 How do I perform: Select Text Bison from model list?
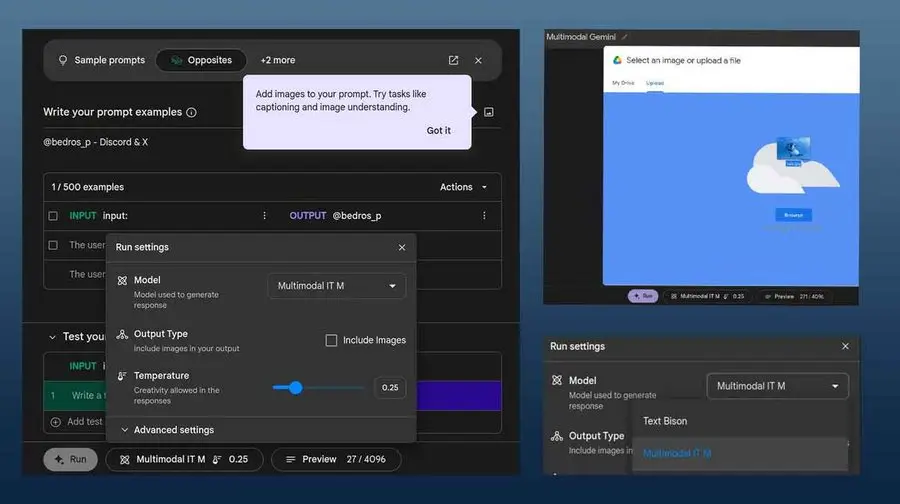point(665,421)
